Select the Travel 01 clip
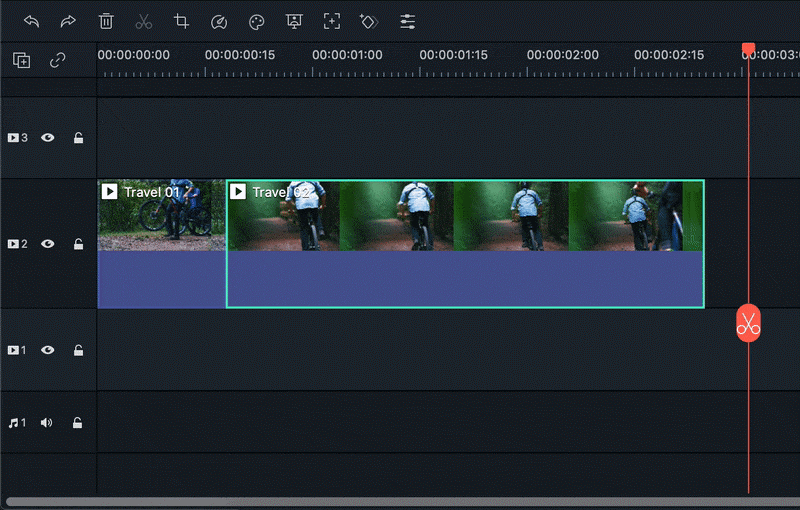This screenshot has height=510, width=800. pyautogui.click(x=161, y=244)
